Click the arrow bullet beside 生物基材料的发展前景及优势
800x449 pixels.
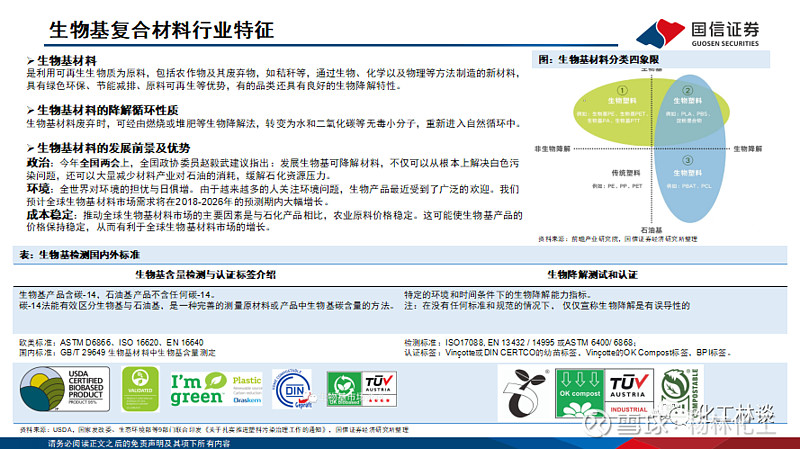[x=30, y=148]
